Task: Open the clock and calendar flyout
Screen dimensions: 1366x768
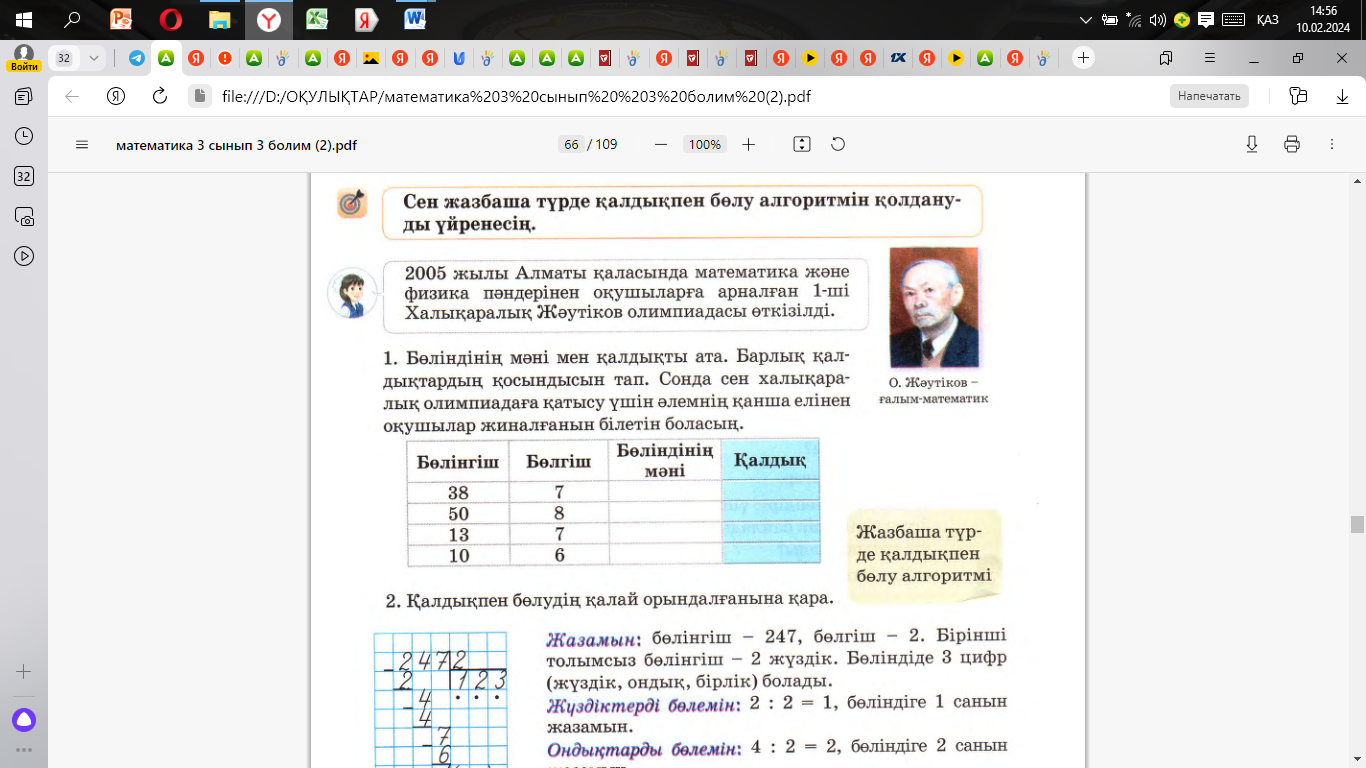Action: 1322,19
